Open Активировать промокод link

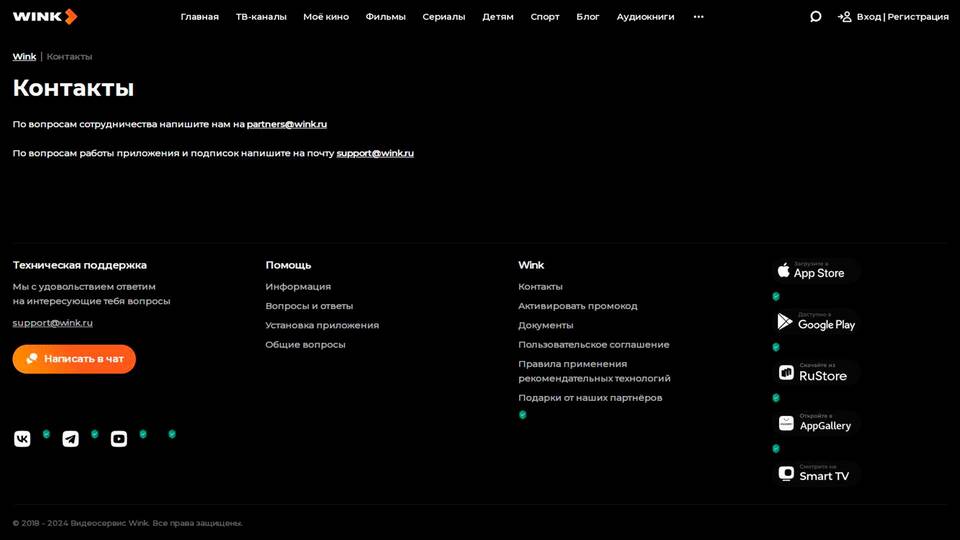[578, 306]
